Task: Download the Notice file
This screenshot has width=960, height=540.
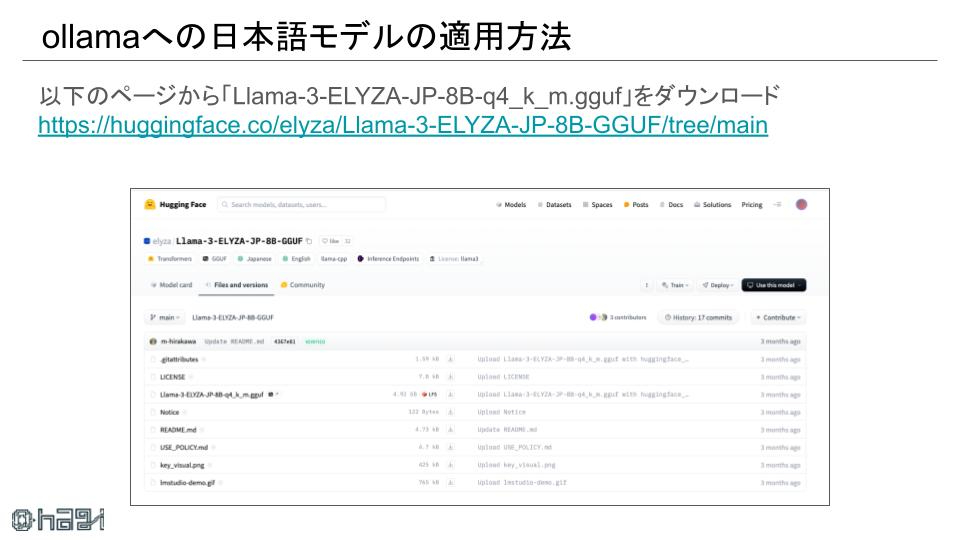Action: tap(451, 413)
